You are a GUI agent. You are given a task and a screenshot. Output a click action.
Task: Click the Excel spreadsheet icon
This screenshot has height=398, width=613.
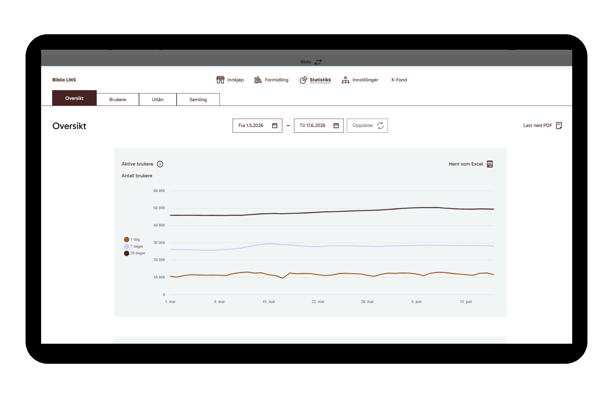point(490,164)
